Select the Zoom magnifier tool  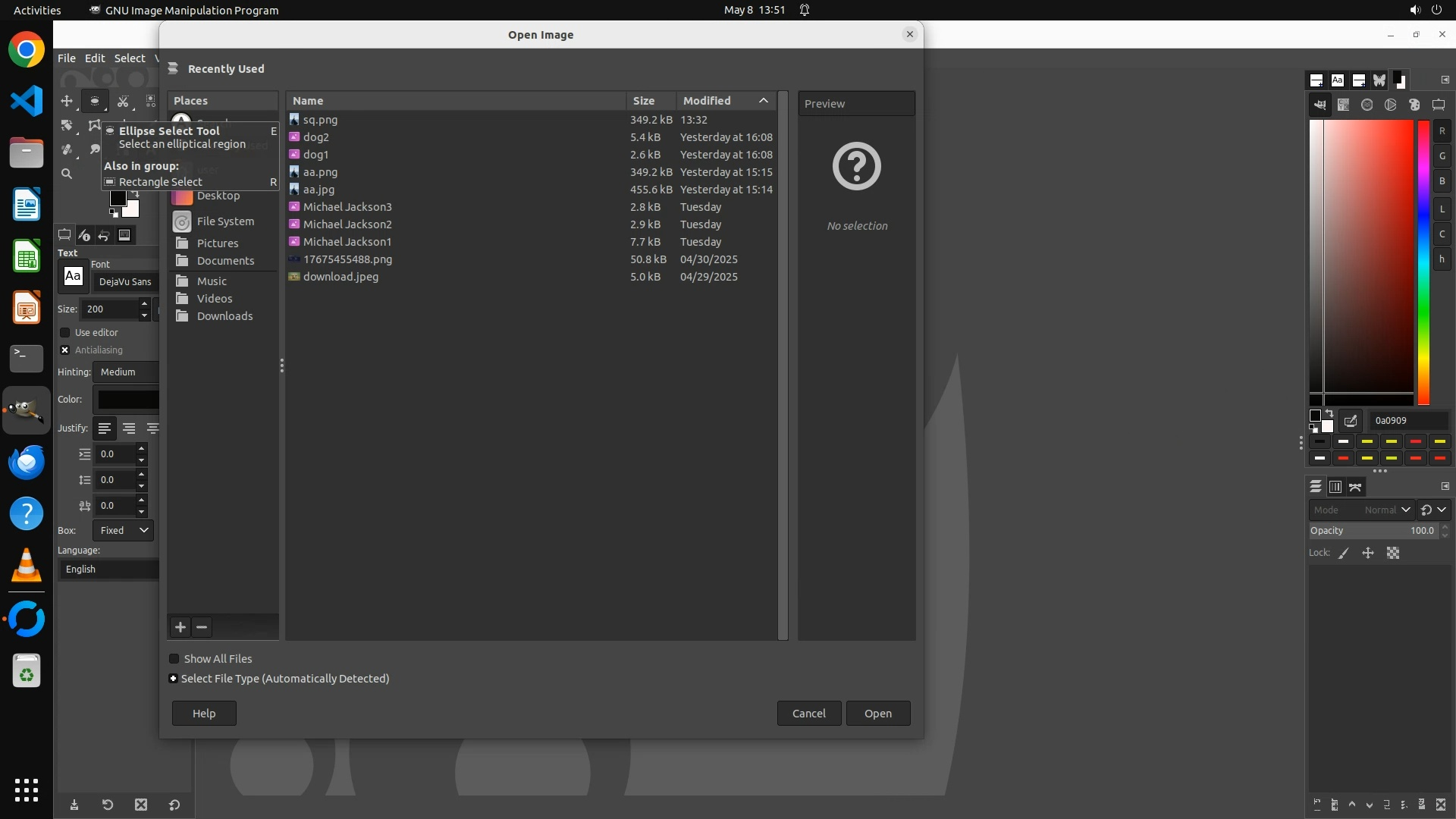(67, 174)
